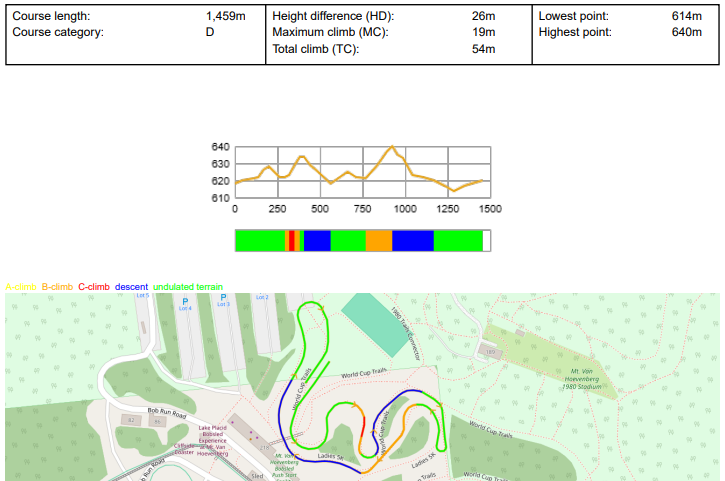The image size is (725, 481).
Task: Select the Lot 5 map label
Action: click(x=142, y=296)
